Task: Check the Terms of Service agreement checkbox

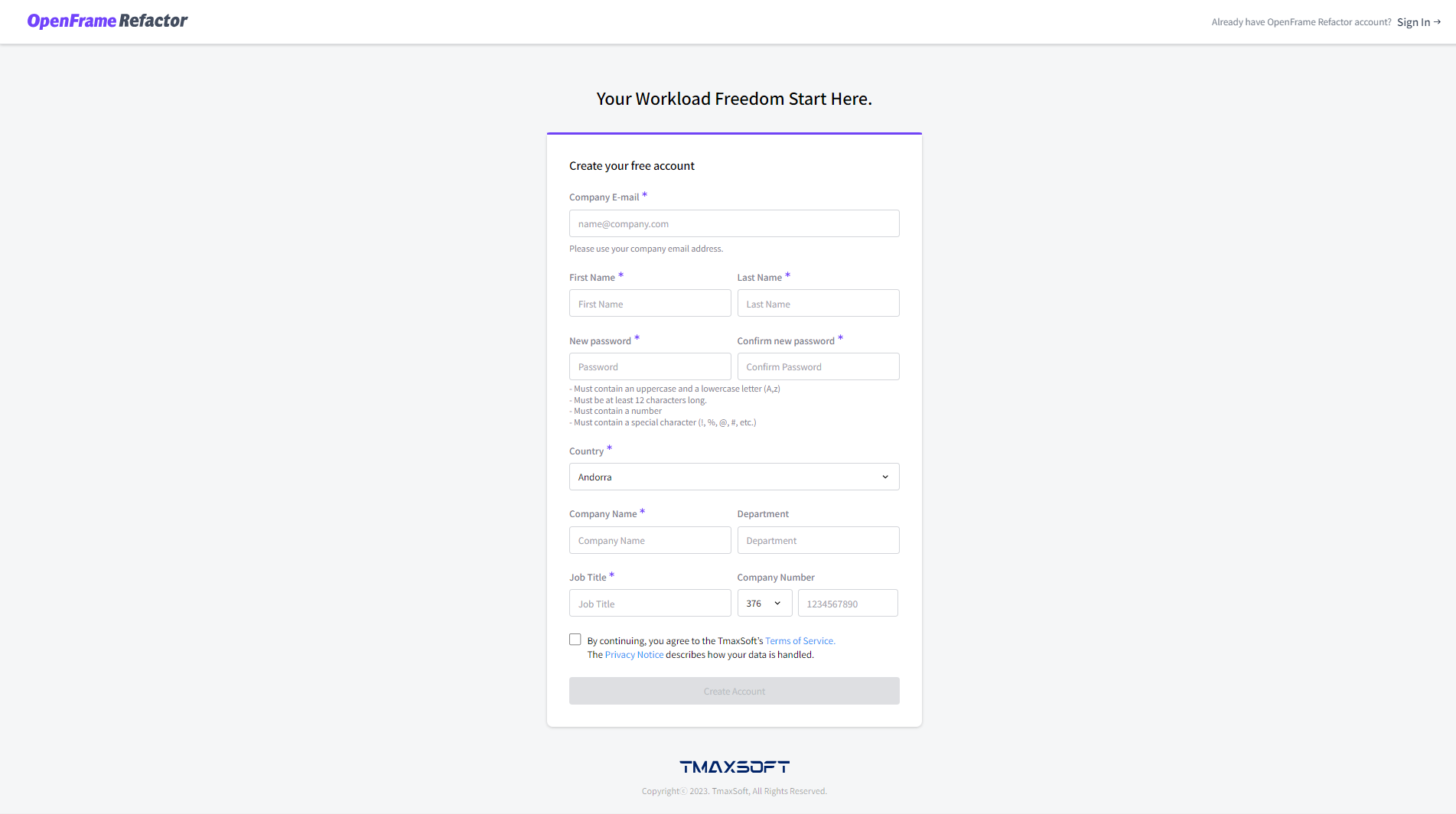Action: tap(575, 639)
